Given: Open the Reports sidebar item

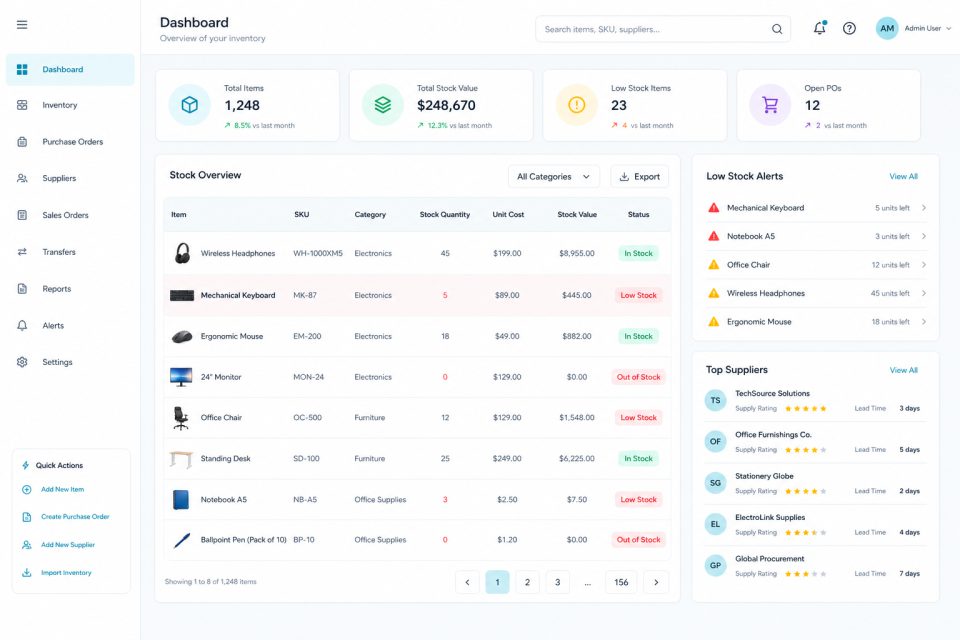Looking at the screenshot, I should pos(70,288).
